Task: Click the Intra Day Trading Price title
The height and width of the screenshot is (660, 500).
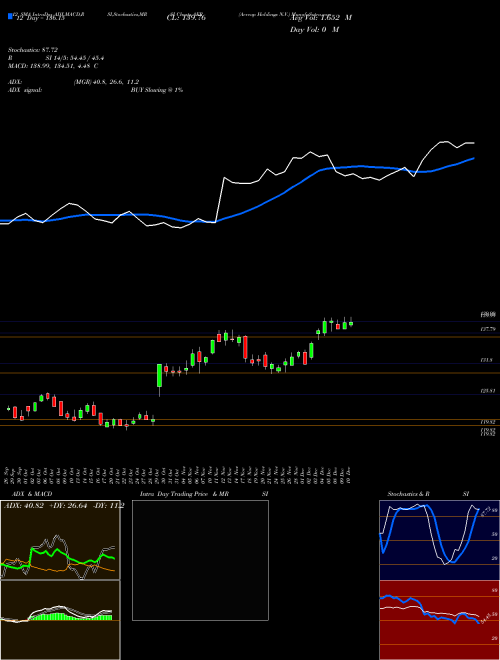Action: pyautogui.click(x=174, y=494)
